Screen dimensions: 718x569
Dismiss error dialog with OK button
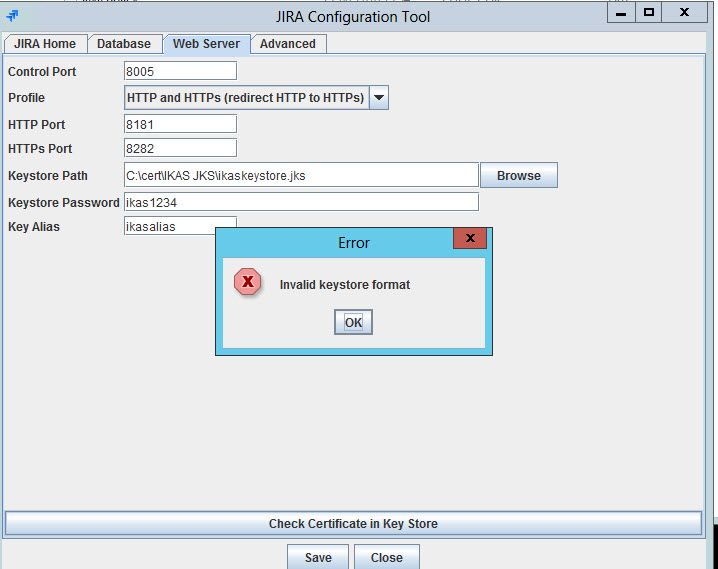point(353,322)
